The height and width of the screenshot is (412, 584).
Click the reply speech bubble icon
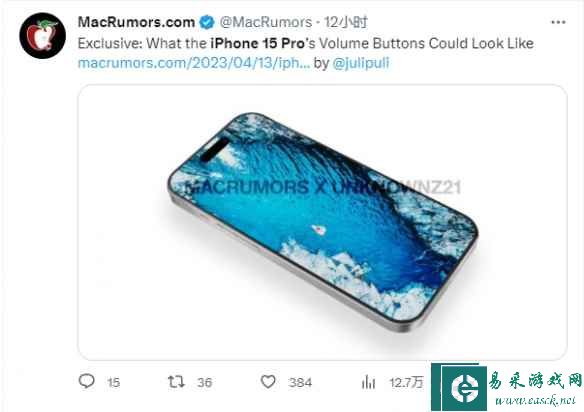(87, 381)
